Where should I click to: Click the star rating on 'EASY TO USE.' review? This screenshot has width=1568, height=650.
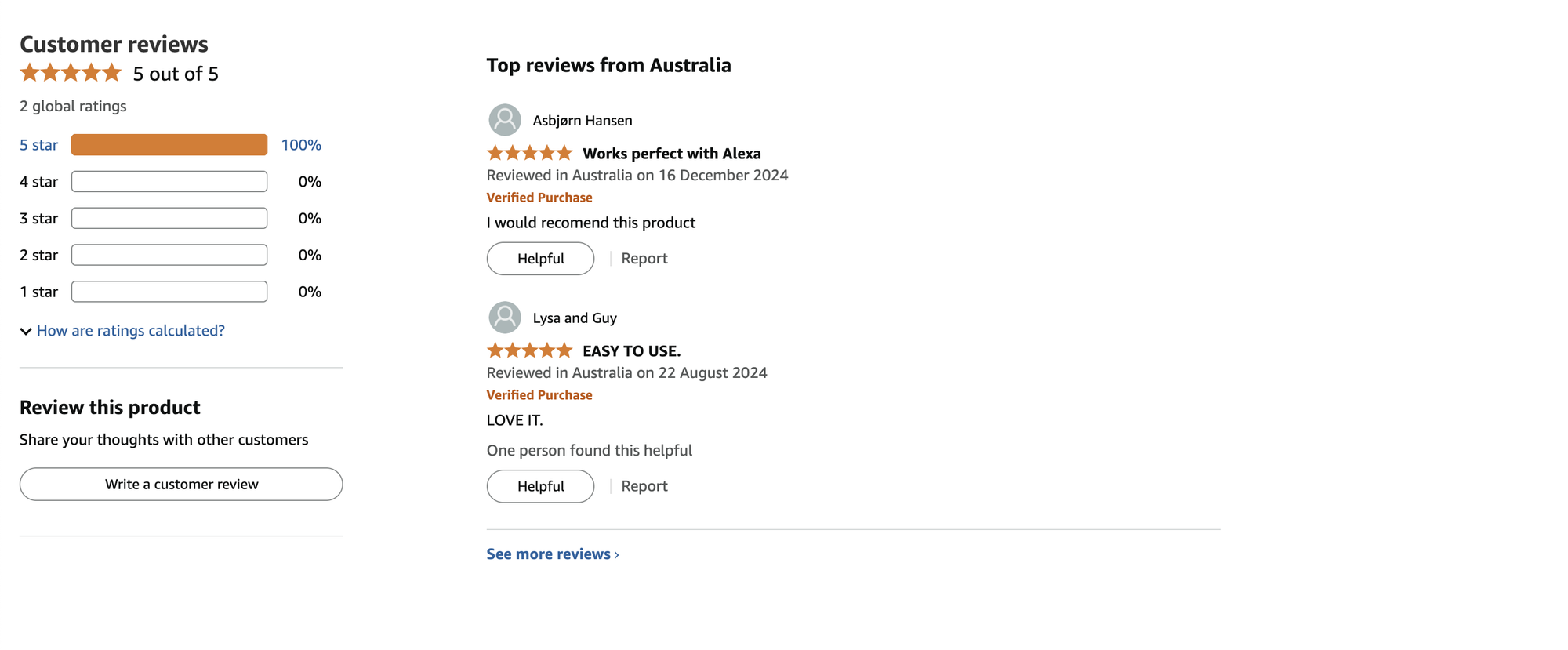point(529,350)
